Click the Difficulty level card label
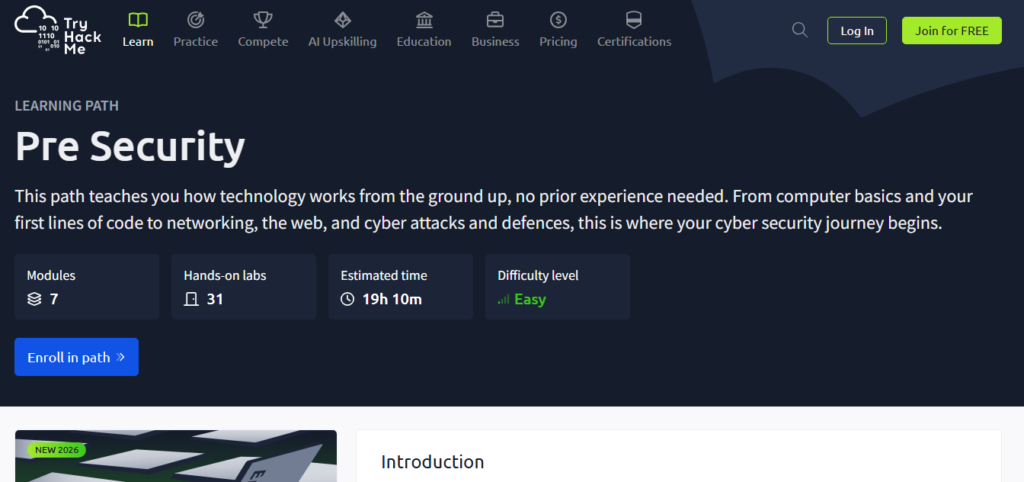This screenshot has width=1024, height=482. 537,276
